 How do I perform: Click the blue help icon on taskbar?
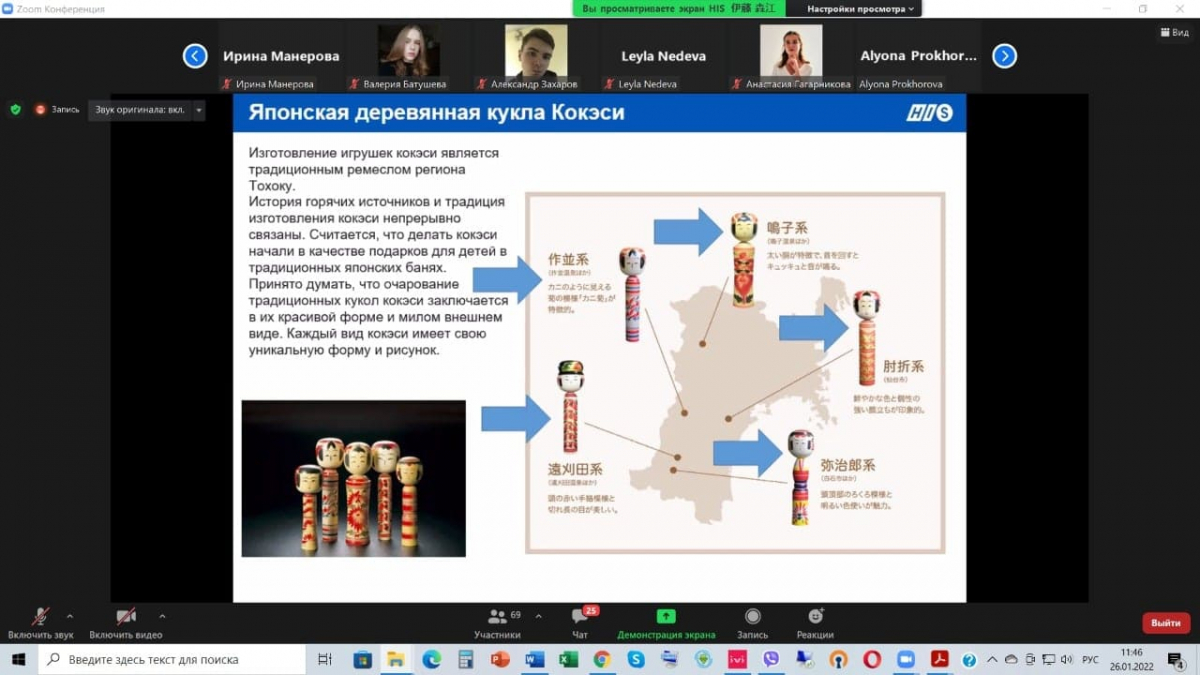tap(969, 660)
